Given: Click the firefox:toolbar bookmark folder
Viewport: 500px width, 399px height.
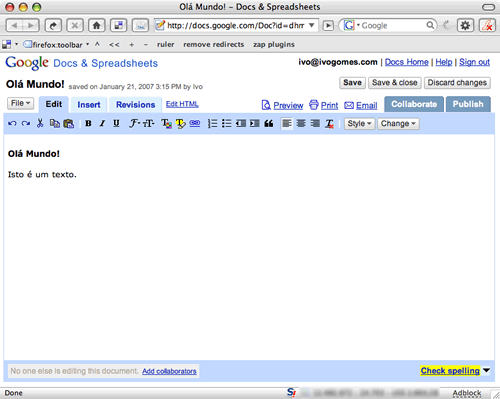Looking at the screenshot, I should 57,44.
